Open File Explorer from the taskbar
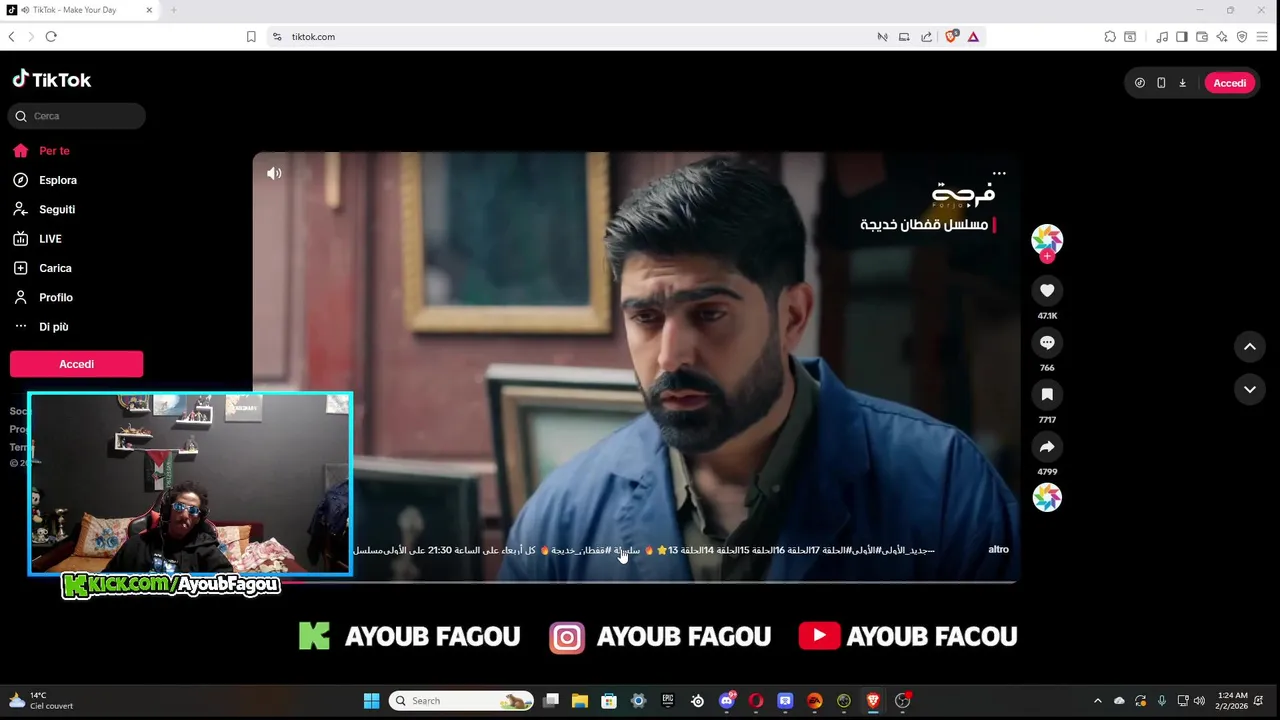Image resolution: width=1280 pixels, height=720 pixels. 579,700
